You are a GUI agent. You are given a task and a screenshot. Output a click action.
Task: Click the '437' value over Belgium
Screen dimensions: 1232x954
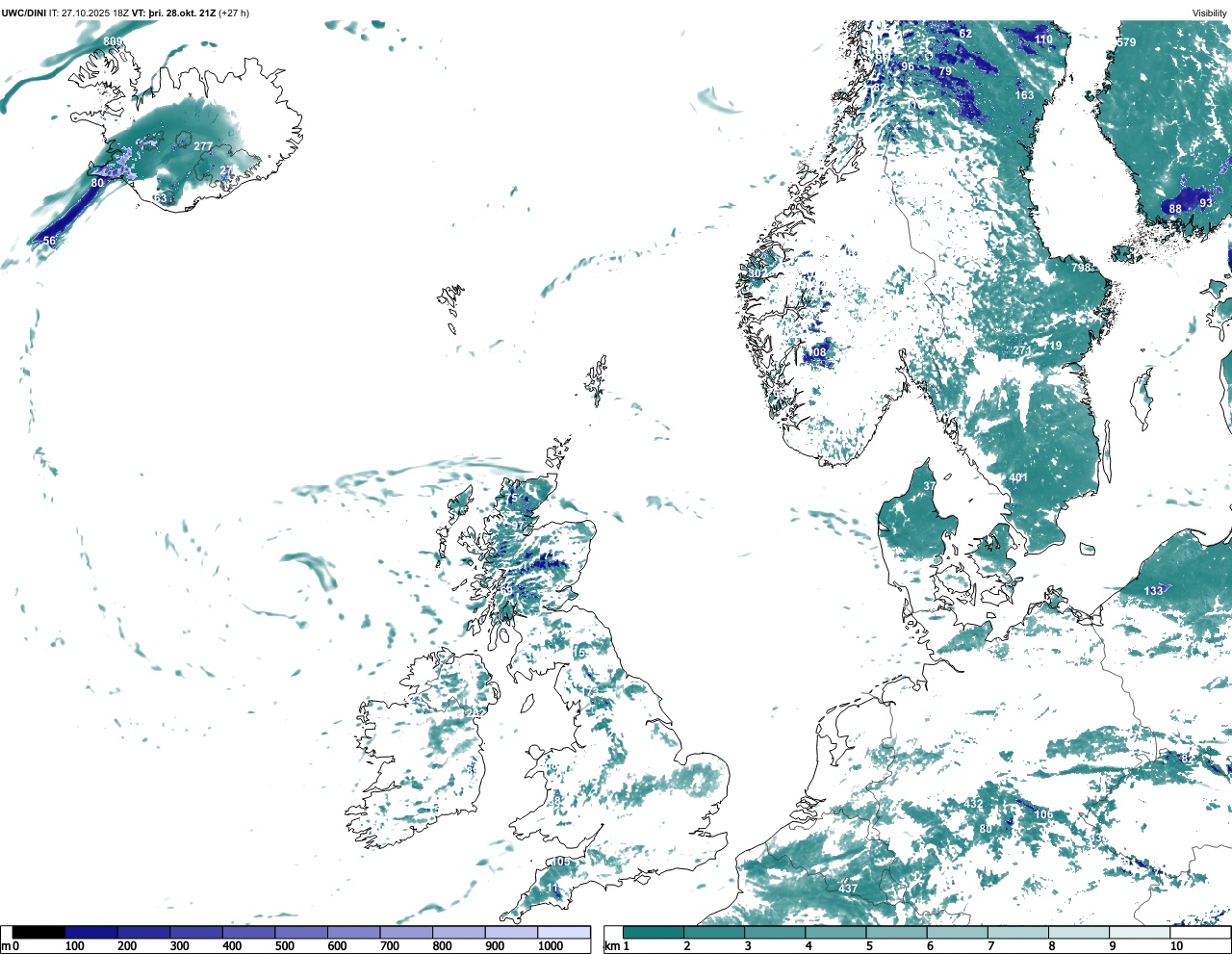point(848,889)
